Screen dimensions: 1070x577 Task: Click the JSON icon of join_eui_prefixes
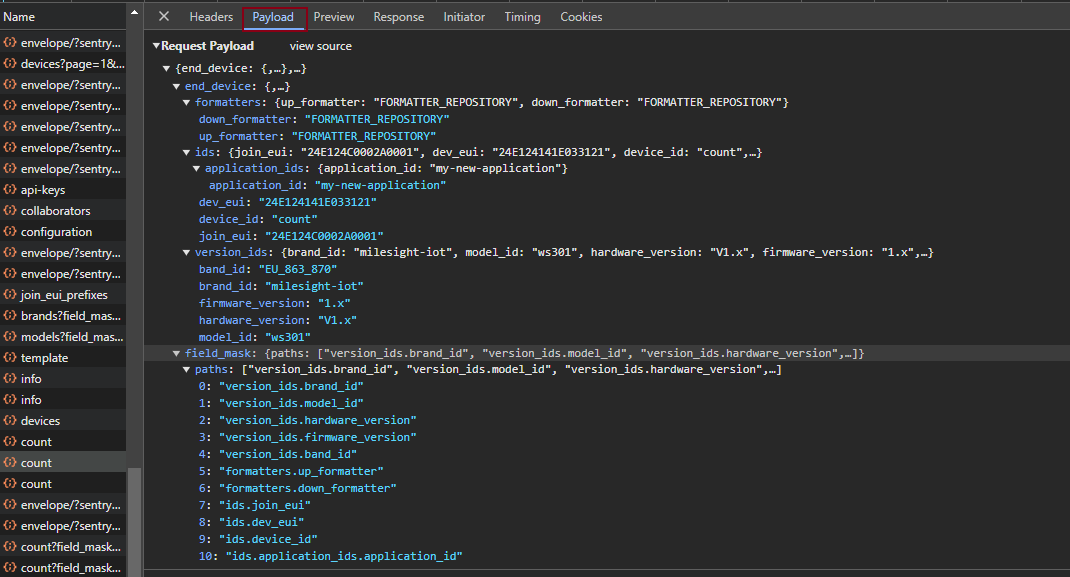point(10,294)
